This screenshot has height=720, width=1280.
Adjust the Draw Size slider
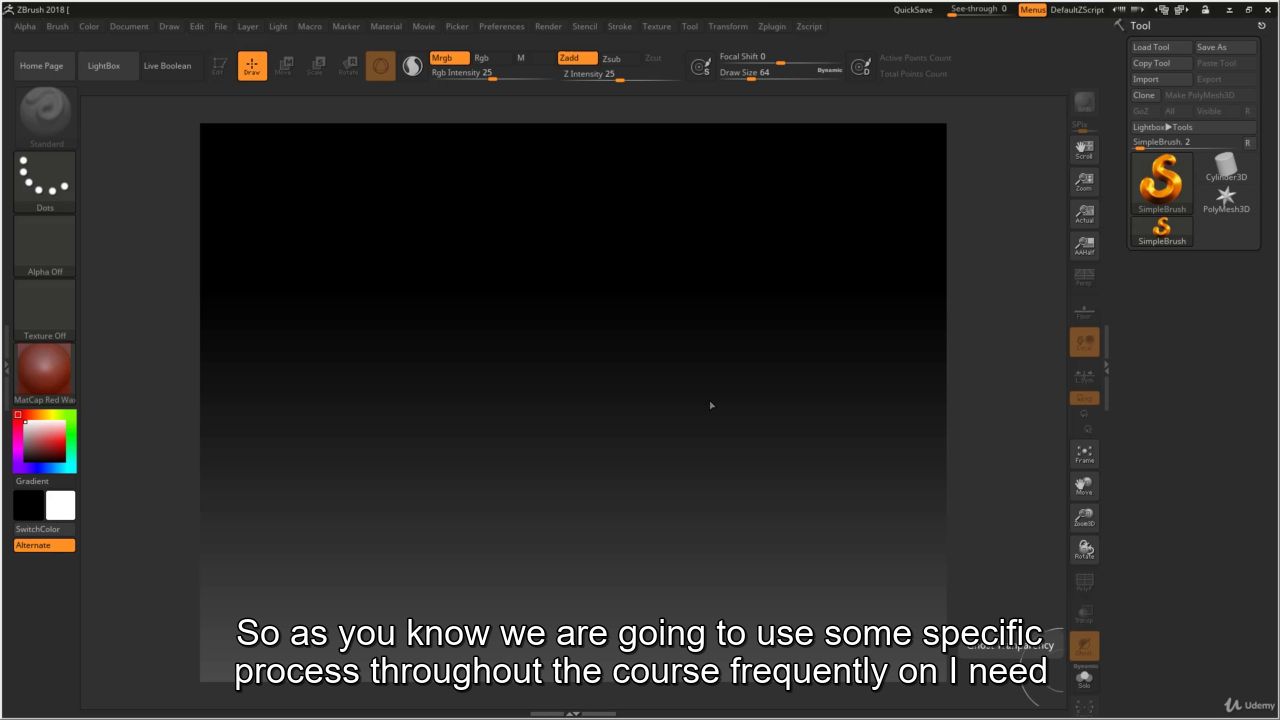pyautogui.click(x=765, y=73)
